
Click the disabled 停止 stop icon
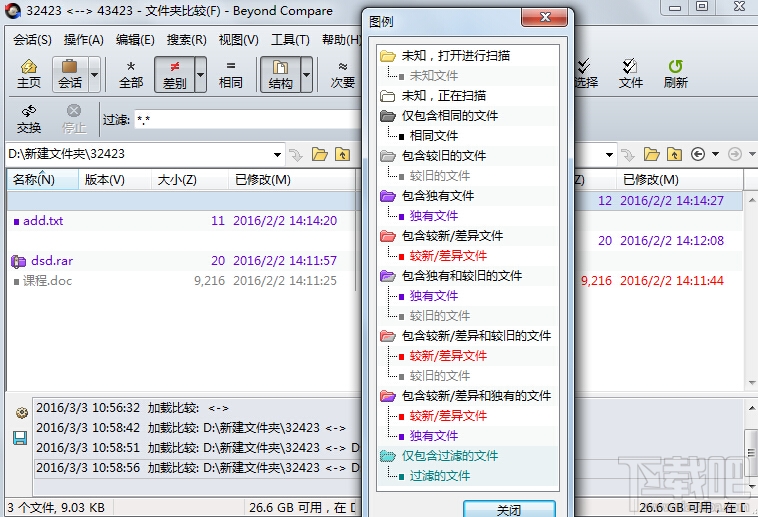coord(74,119)
